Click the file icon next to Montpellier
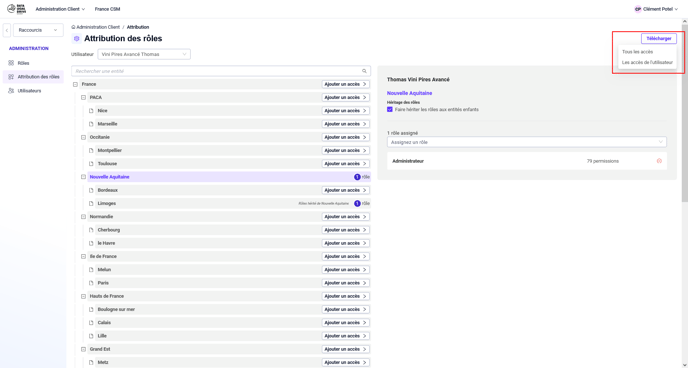Viewport: 688px width, 368px height. pyautogui.click(x=91, y=150)
